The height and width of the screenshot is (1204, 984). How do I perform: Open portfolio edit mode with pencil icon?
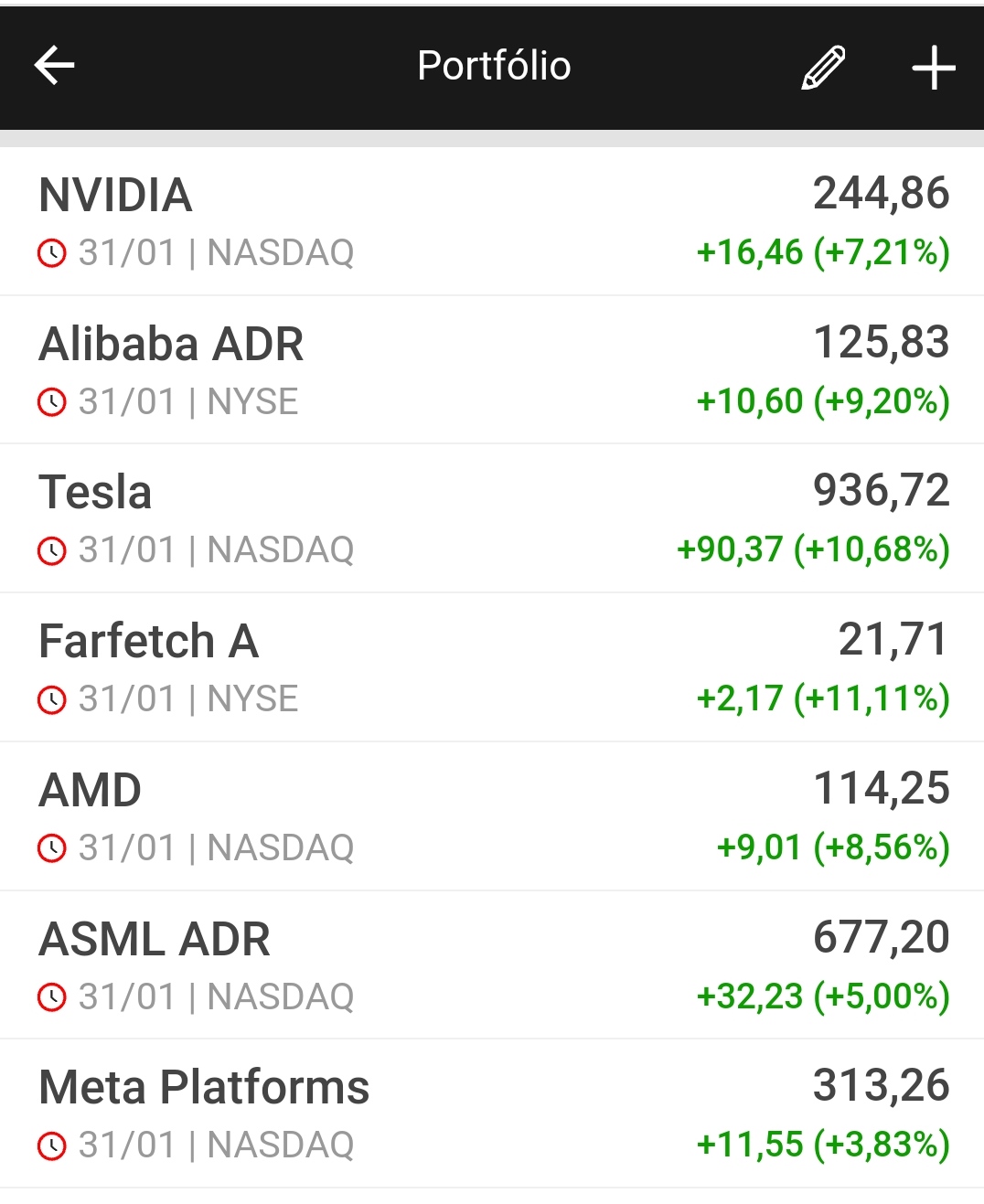point(823,68)
